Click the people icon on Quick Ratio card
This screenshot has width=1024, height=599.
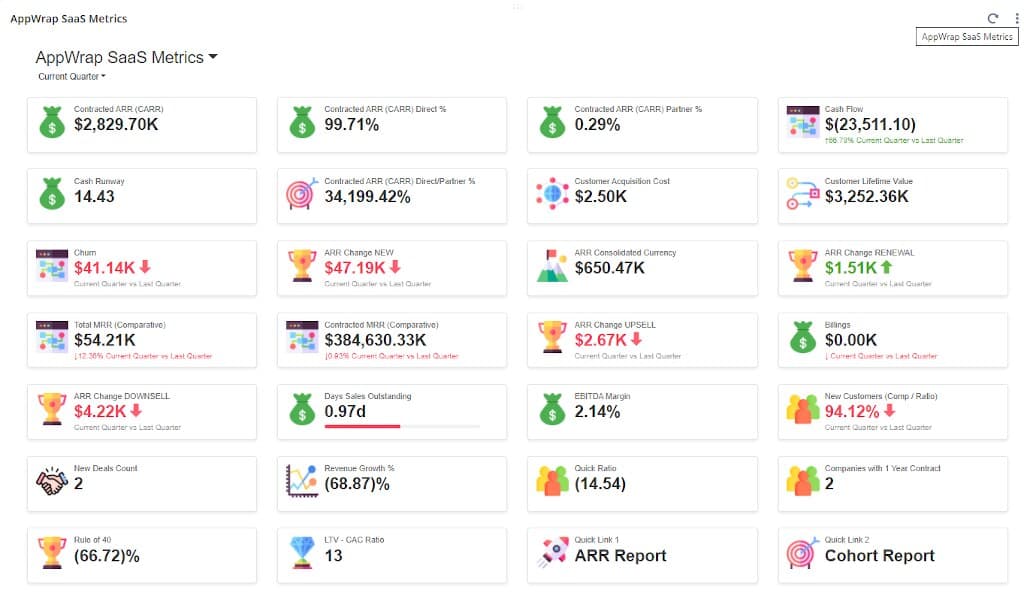552,481
